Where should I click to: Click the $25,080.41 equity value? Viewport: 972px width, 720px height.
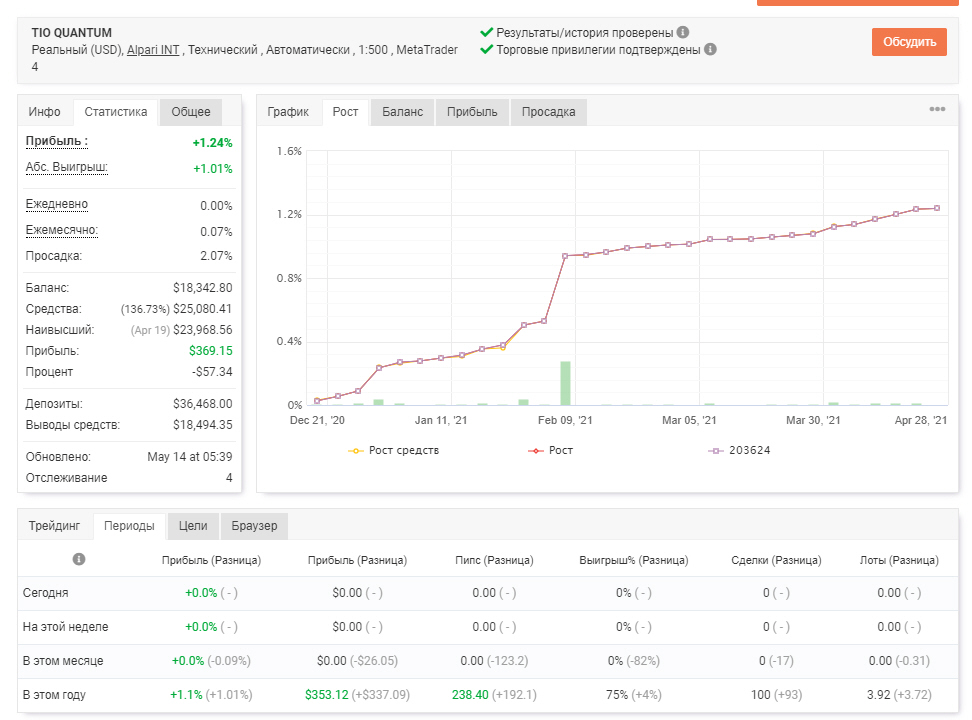coord(203,309)
